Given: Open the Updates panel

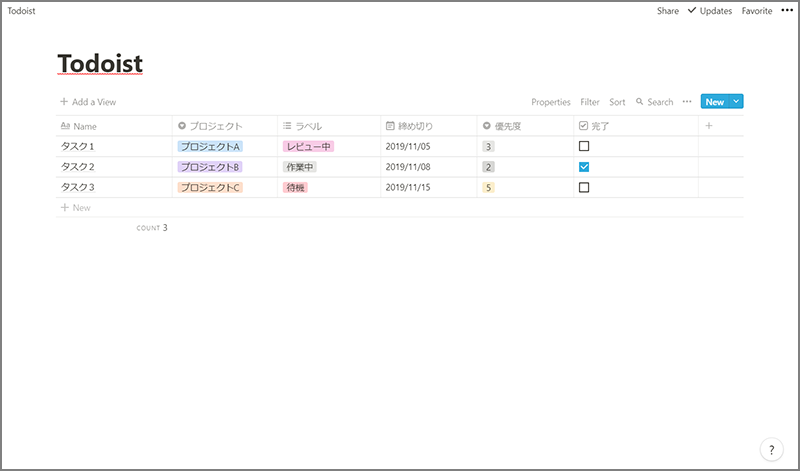Looking at the screenshot, I should [x=710, y=11].
